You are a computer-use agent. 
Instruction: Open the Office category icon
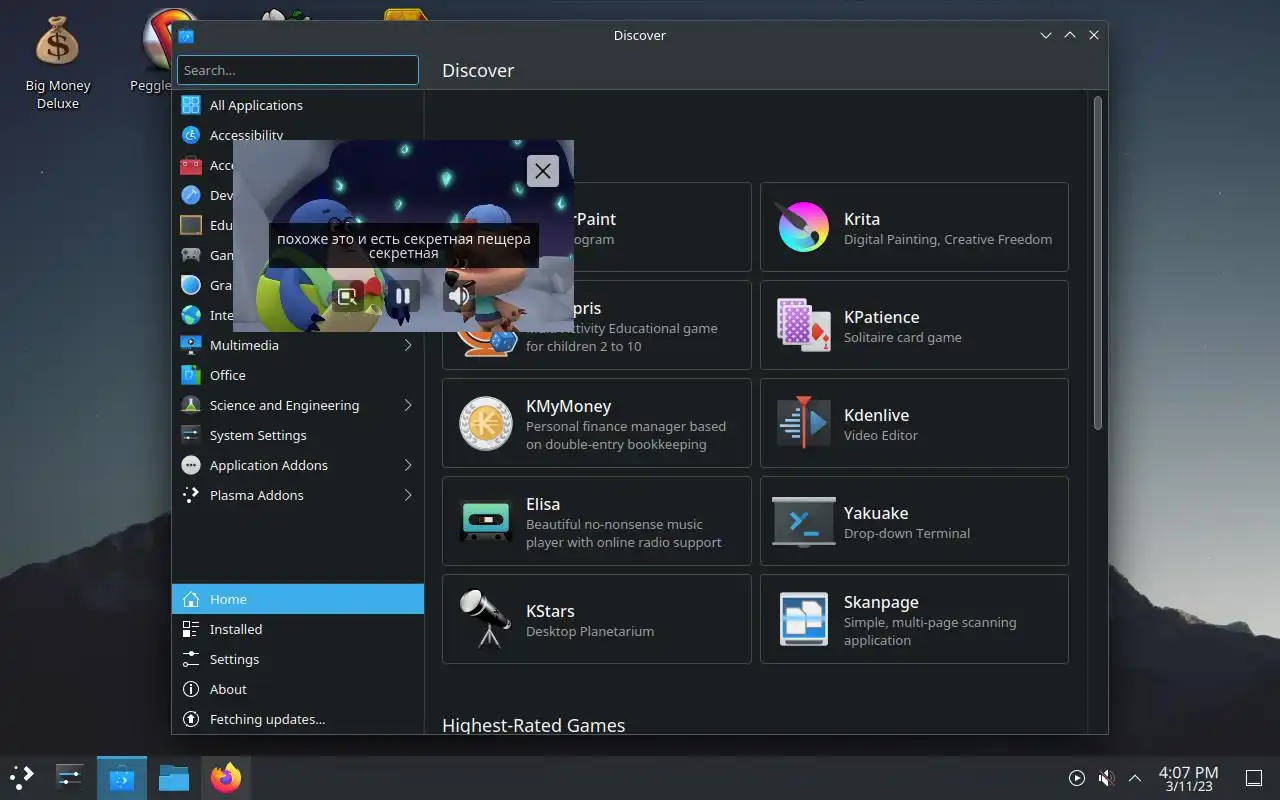click(x=191, y=375)
